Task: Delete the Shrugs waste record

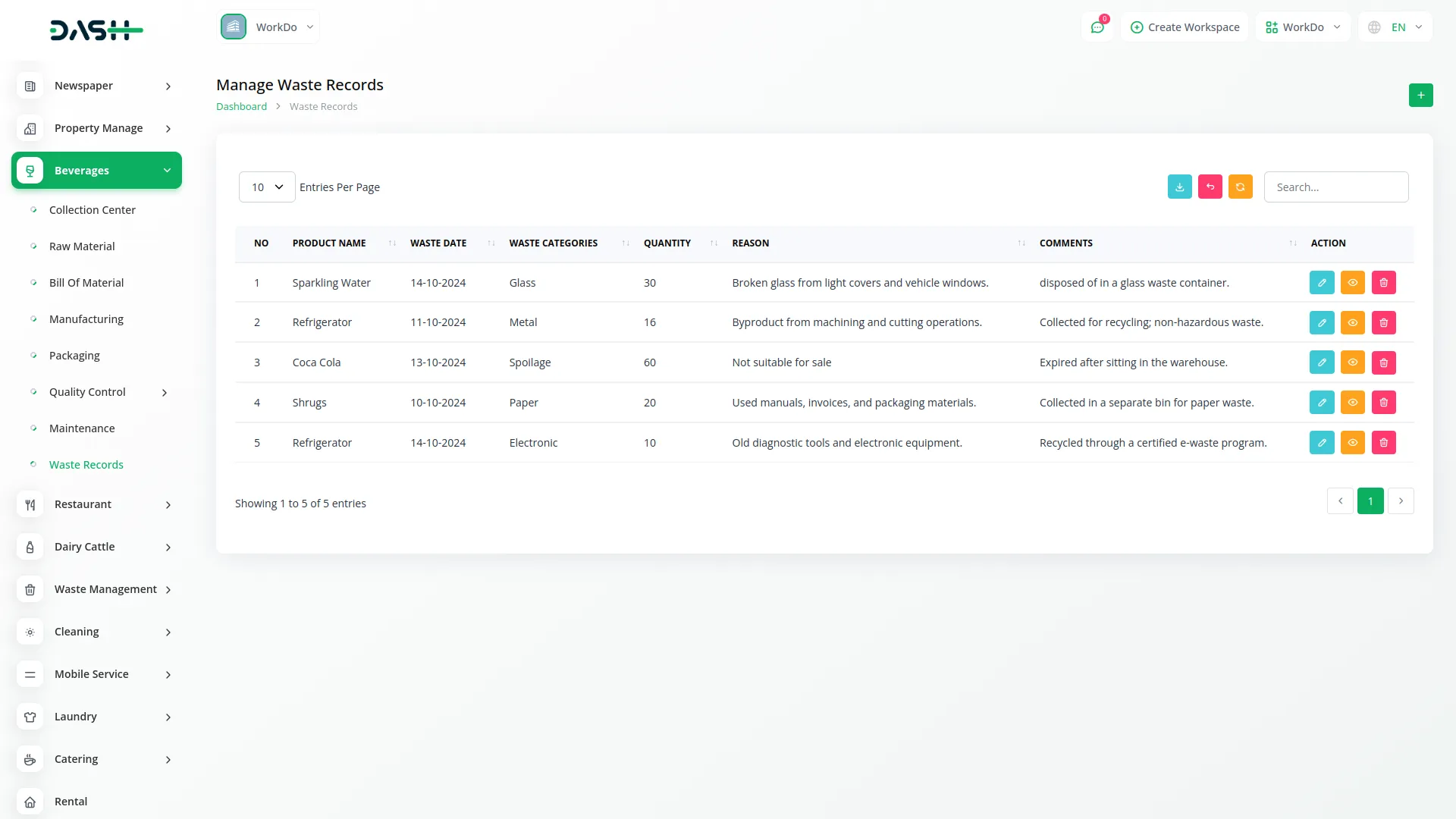Action: pos(1383,403)
